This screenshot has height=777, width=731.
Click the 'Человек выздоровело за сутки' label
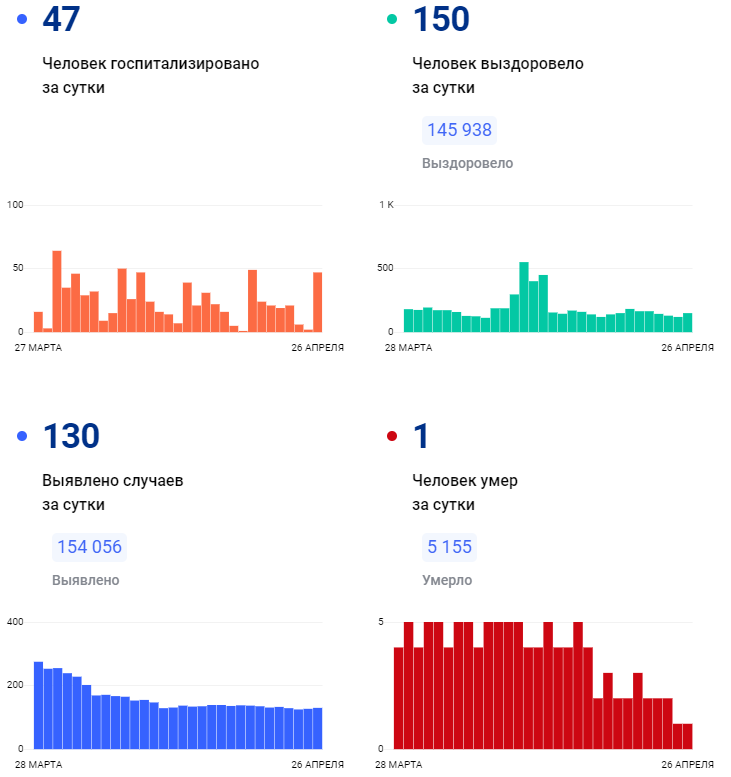click(x=497, y=75)
